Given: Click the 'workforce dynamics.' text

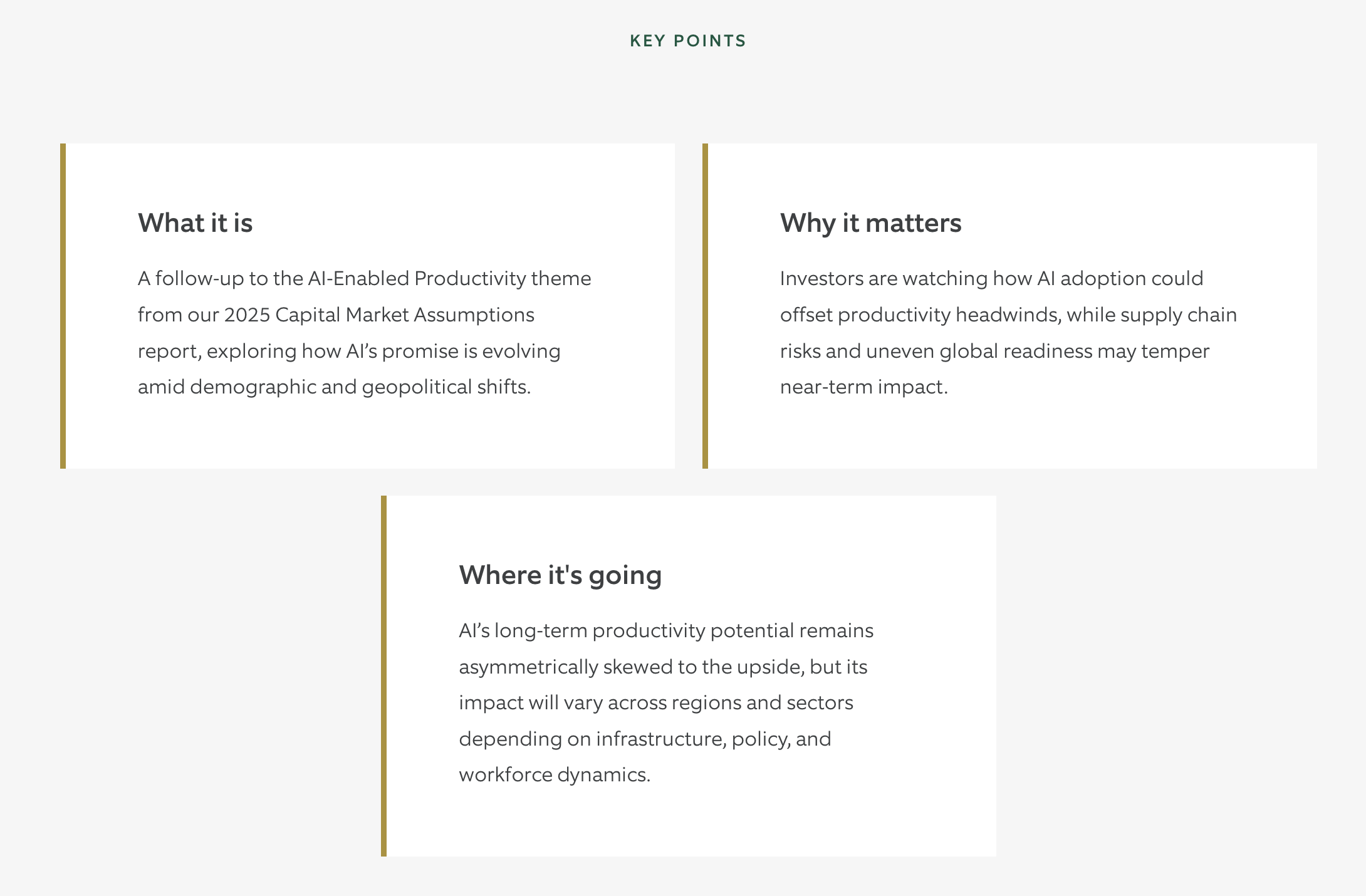Looking at the screenshot, I should (555, 774).
